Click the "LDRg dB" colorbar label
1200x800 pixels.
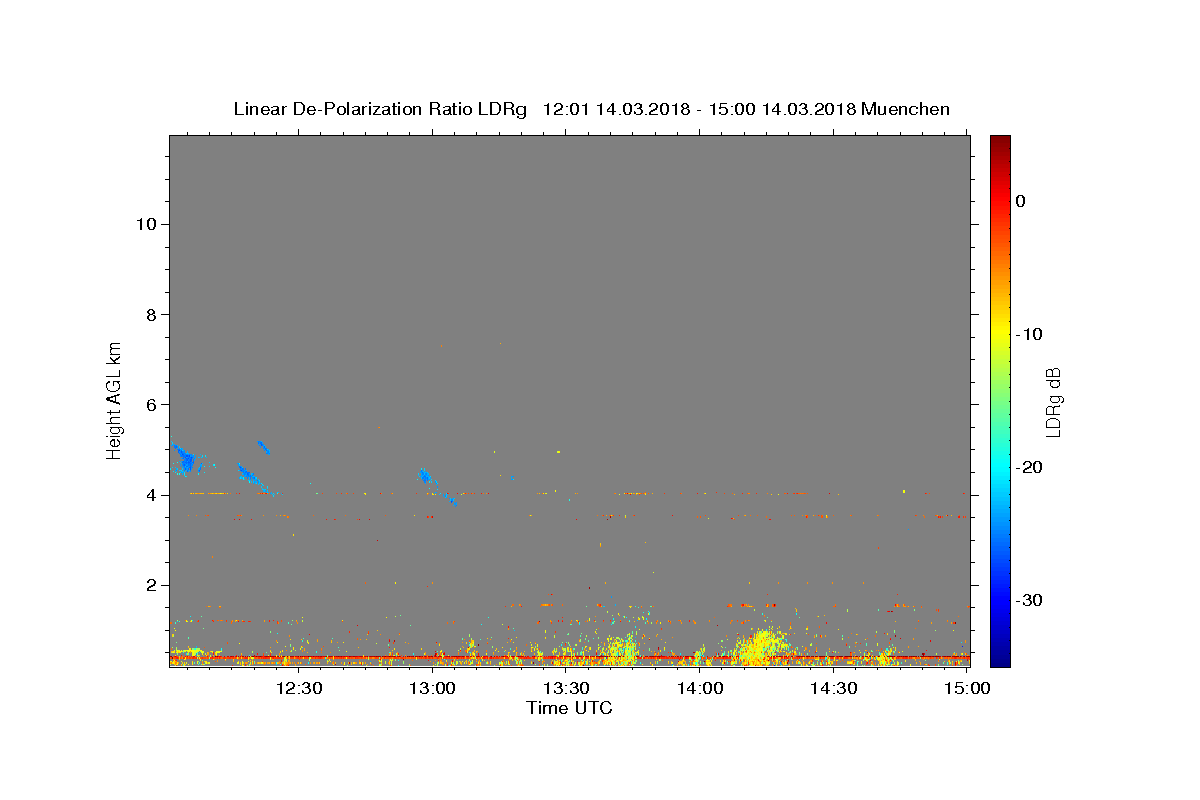click(x=1053, y=402)
